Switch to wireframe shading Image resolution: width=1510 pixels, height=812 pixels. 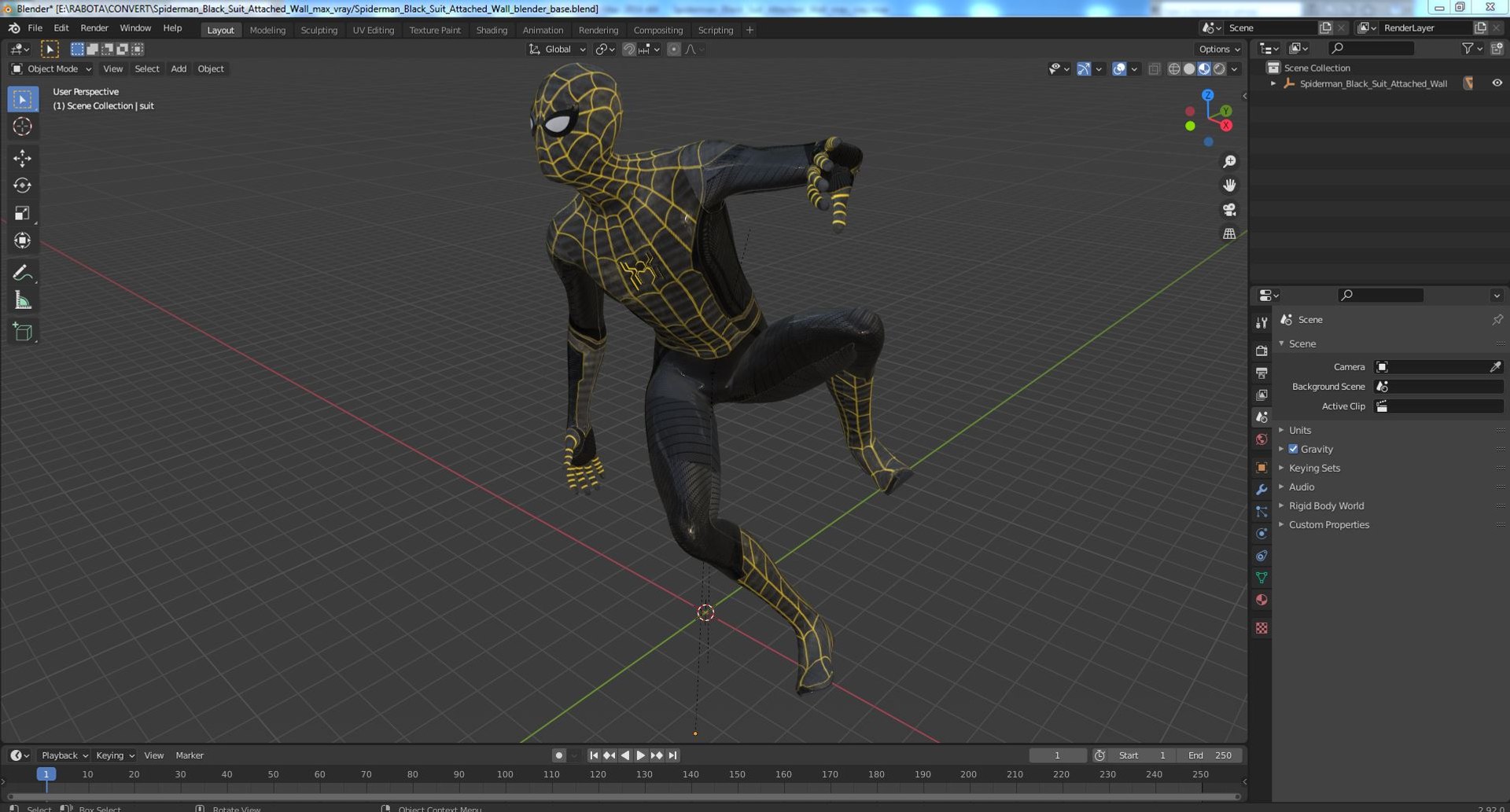[1174, 69]
